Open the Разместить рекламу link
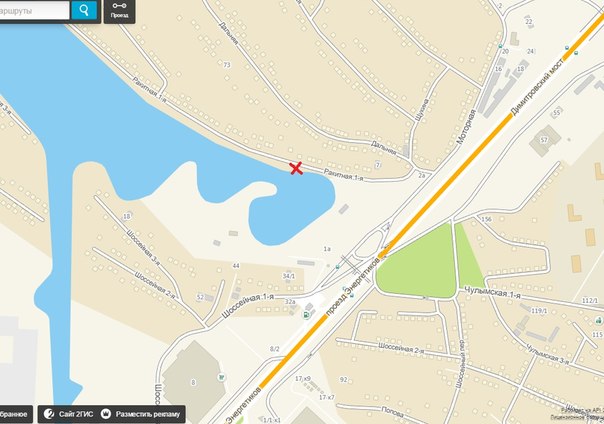 tap(148, 414)
